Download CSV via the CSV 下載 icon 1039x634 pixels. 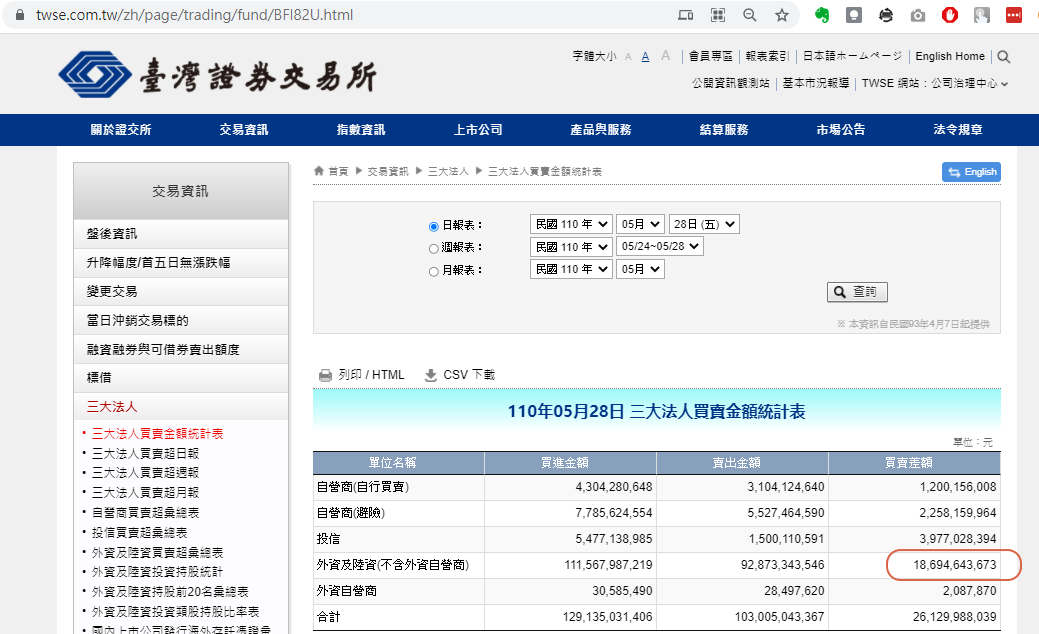[x=430, y=375]
